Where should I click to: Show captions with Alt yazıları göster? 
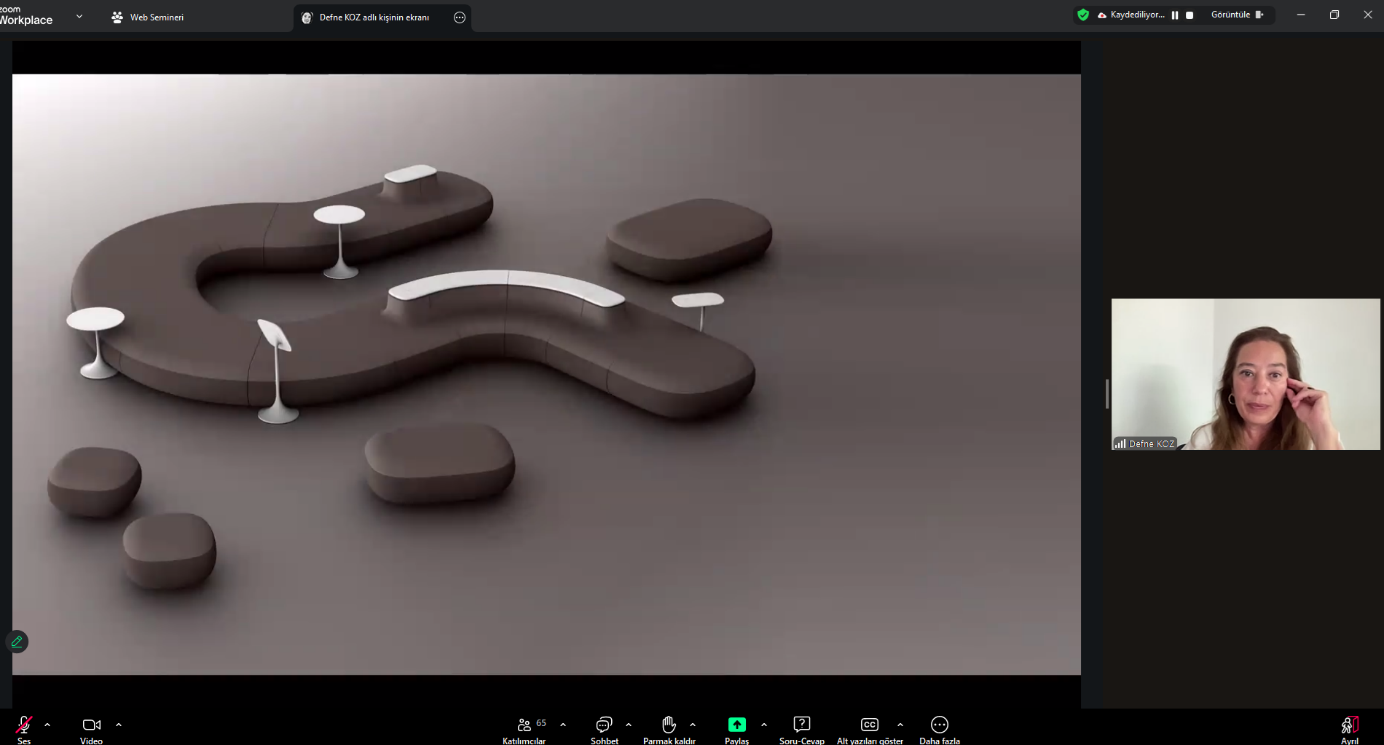869,725
